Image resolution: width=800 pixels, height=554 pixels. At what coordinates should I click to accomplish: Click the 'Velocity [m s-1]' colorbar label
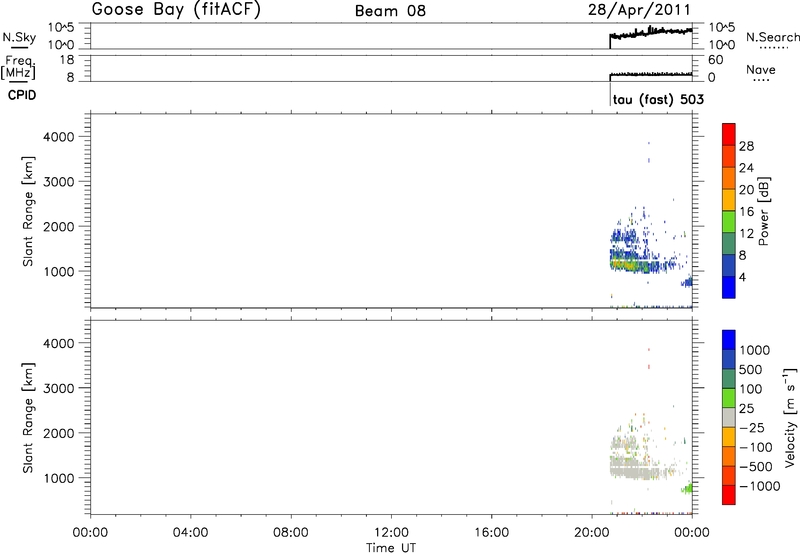tap(790, 417)
